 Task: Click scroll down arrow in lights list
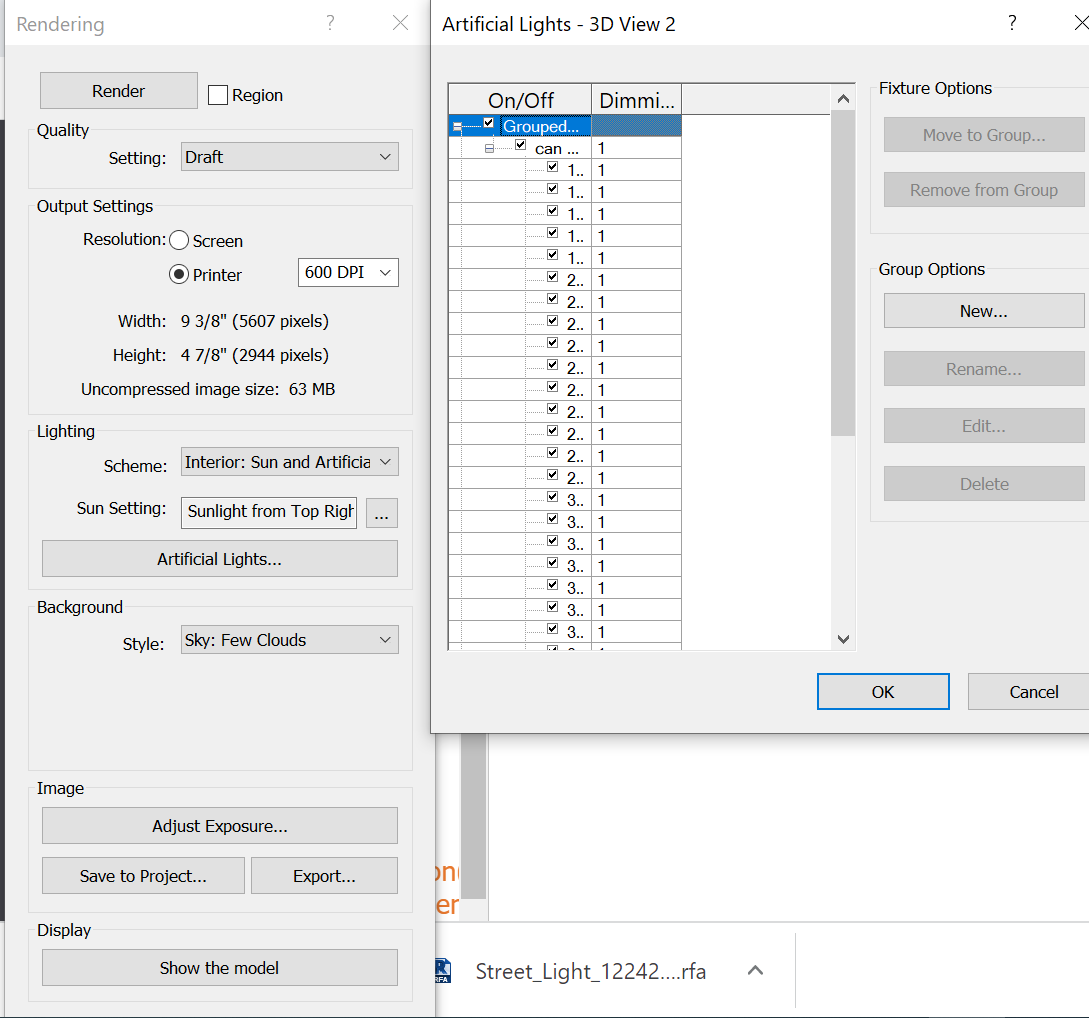(x=843, y=639)
